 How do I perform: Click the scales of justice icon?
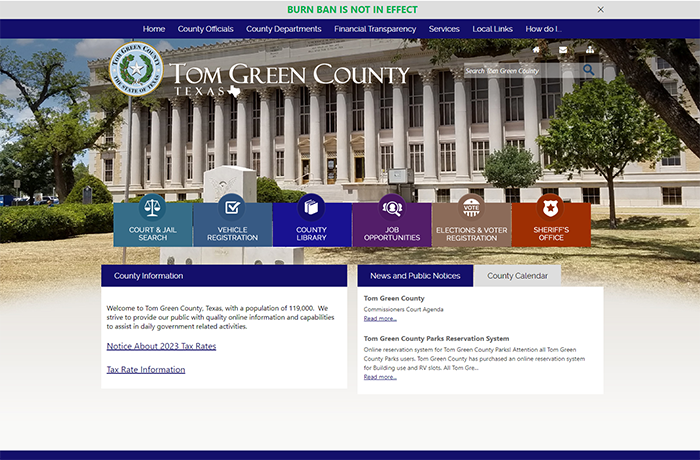(x=152, y=207)
